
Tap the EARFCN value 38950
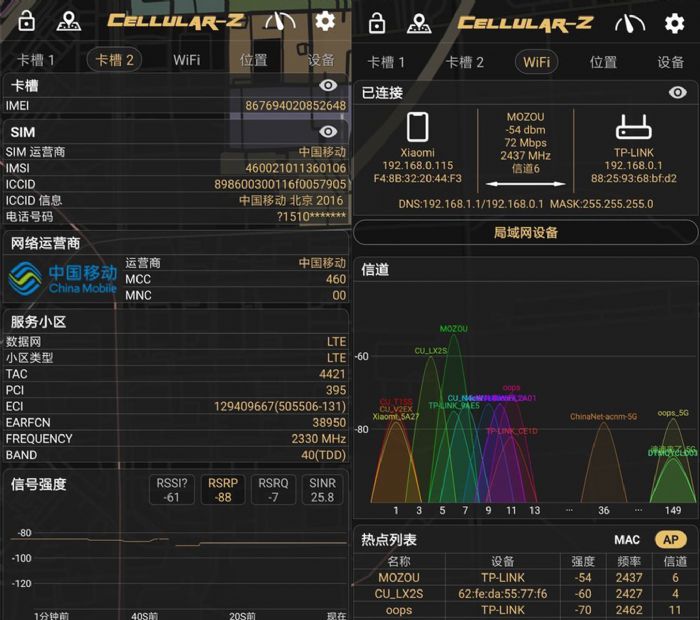(329, 423)
